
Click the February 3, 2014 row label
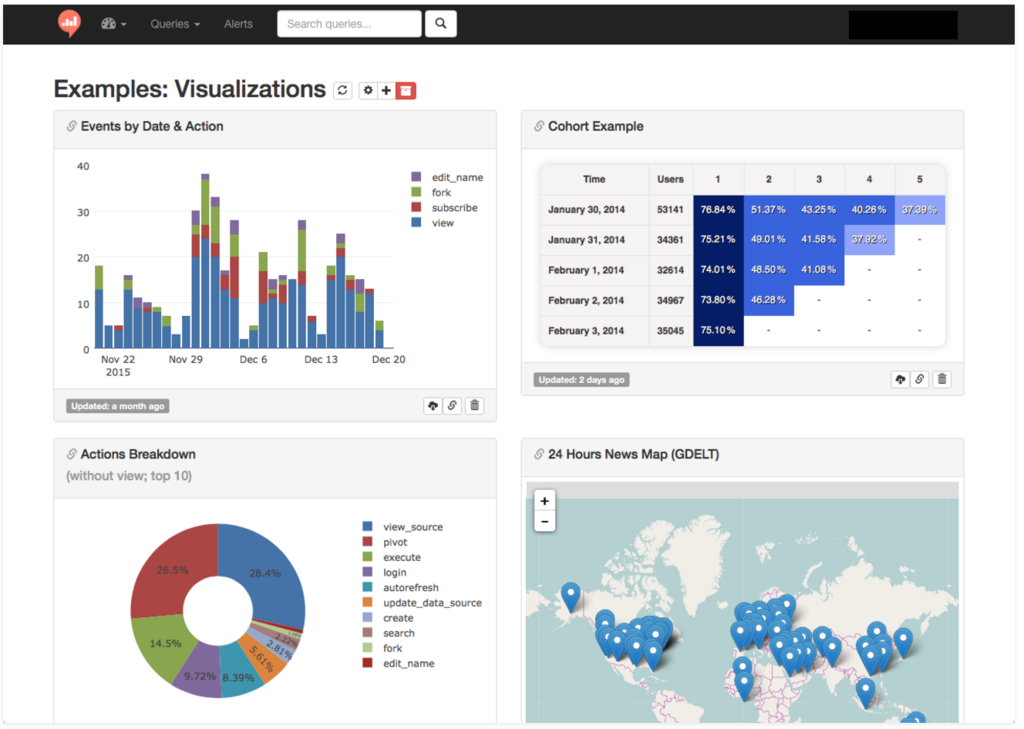586,331
